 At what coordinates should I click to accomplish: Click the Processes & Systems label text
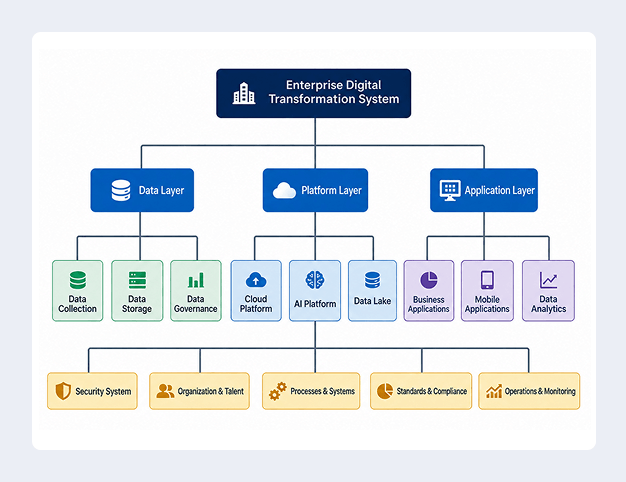coord(323,391)
